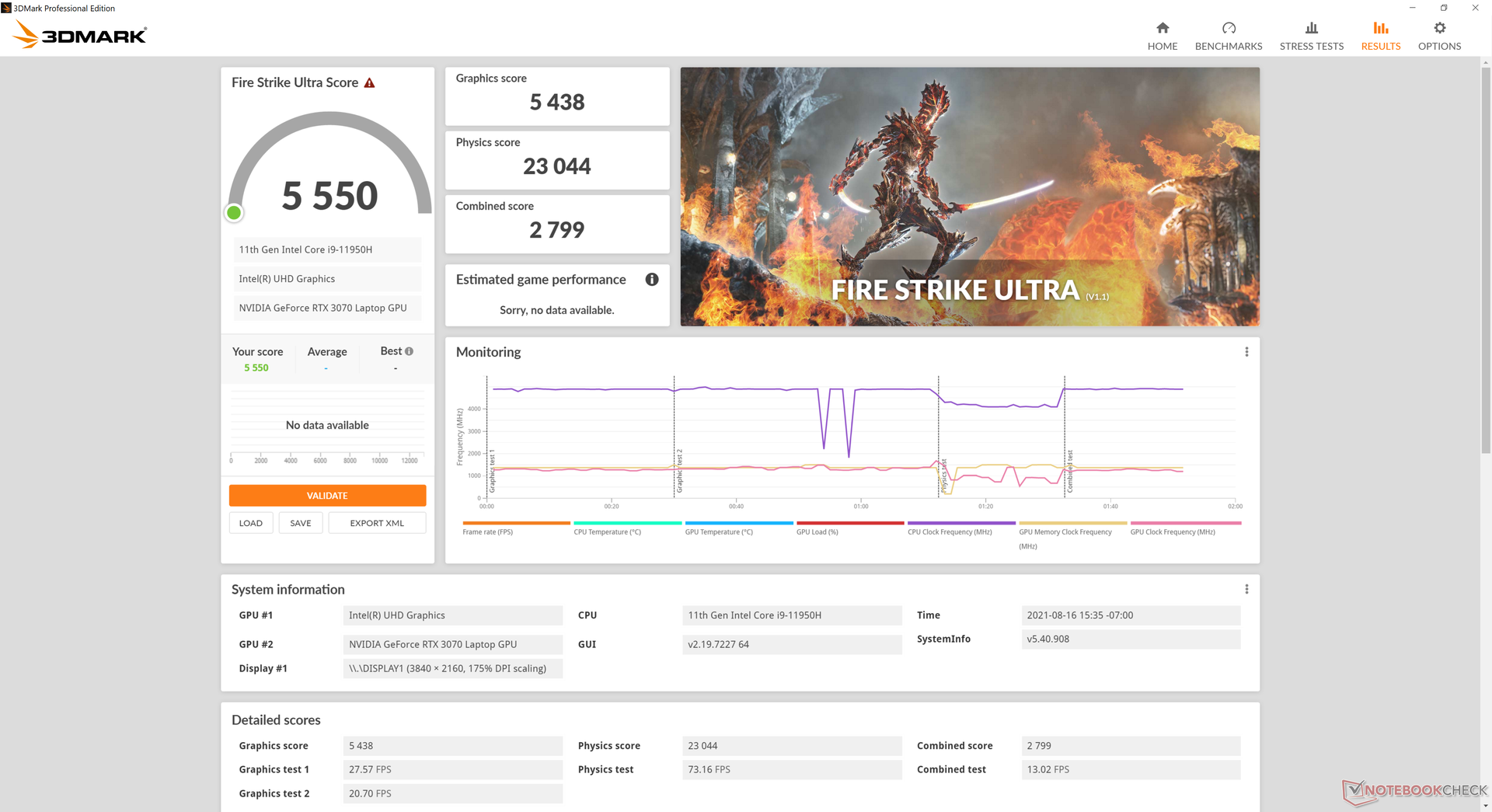Click the Results bars icon

tap(1381, 28)
